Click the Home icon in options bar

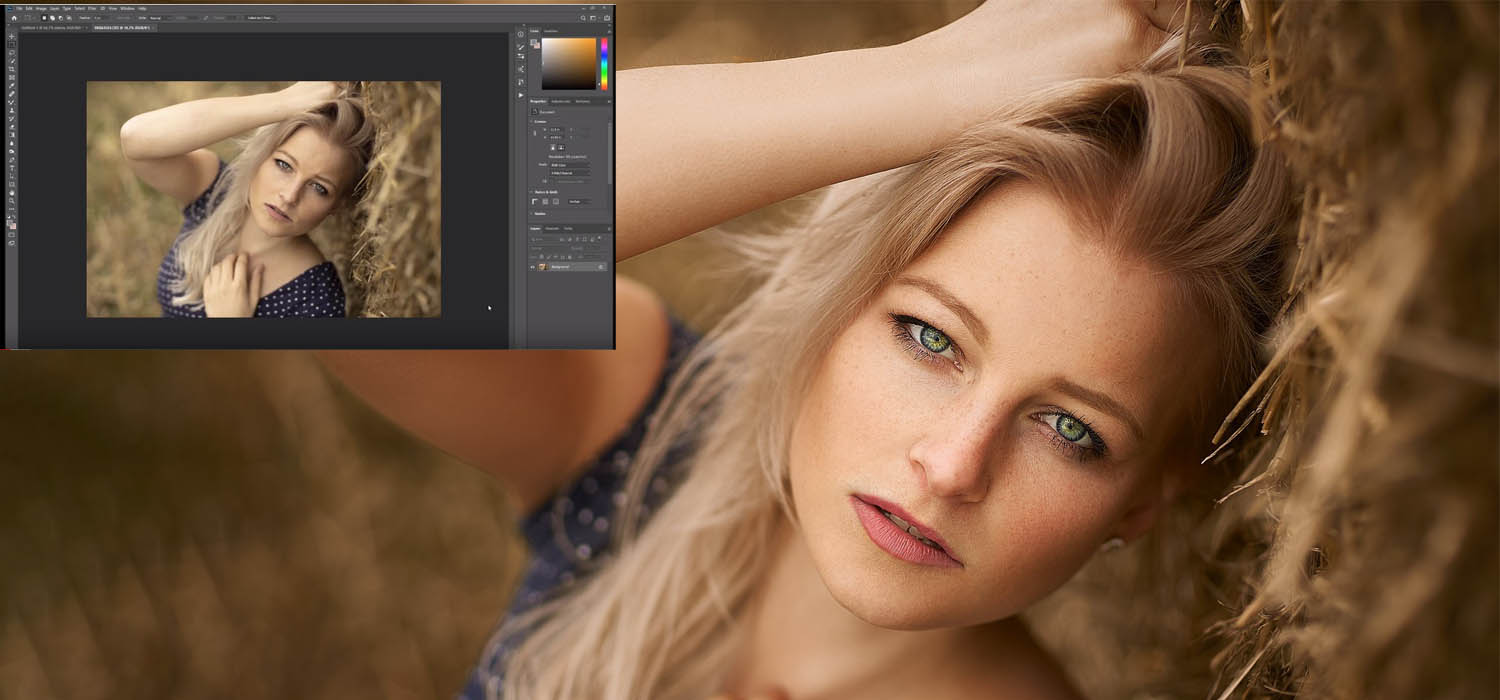[x=13, y=18]
